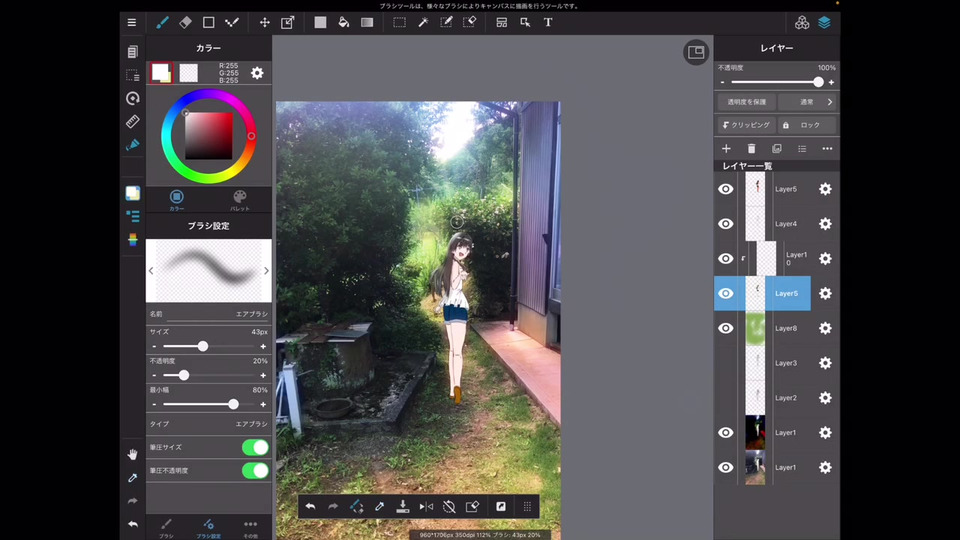Open more layer options ellipsis
This screenshot has height=540, width=960.
click(x=827, y=149)
